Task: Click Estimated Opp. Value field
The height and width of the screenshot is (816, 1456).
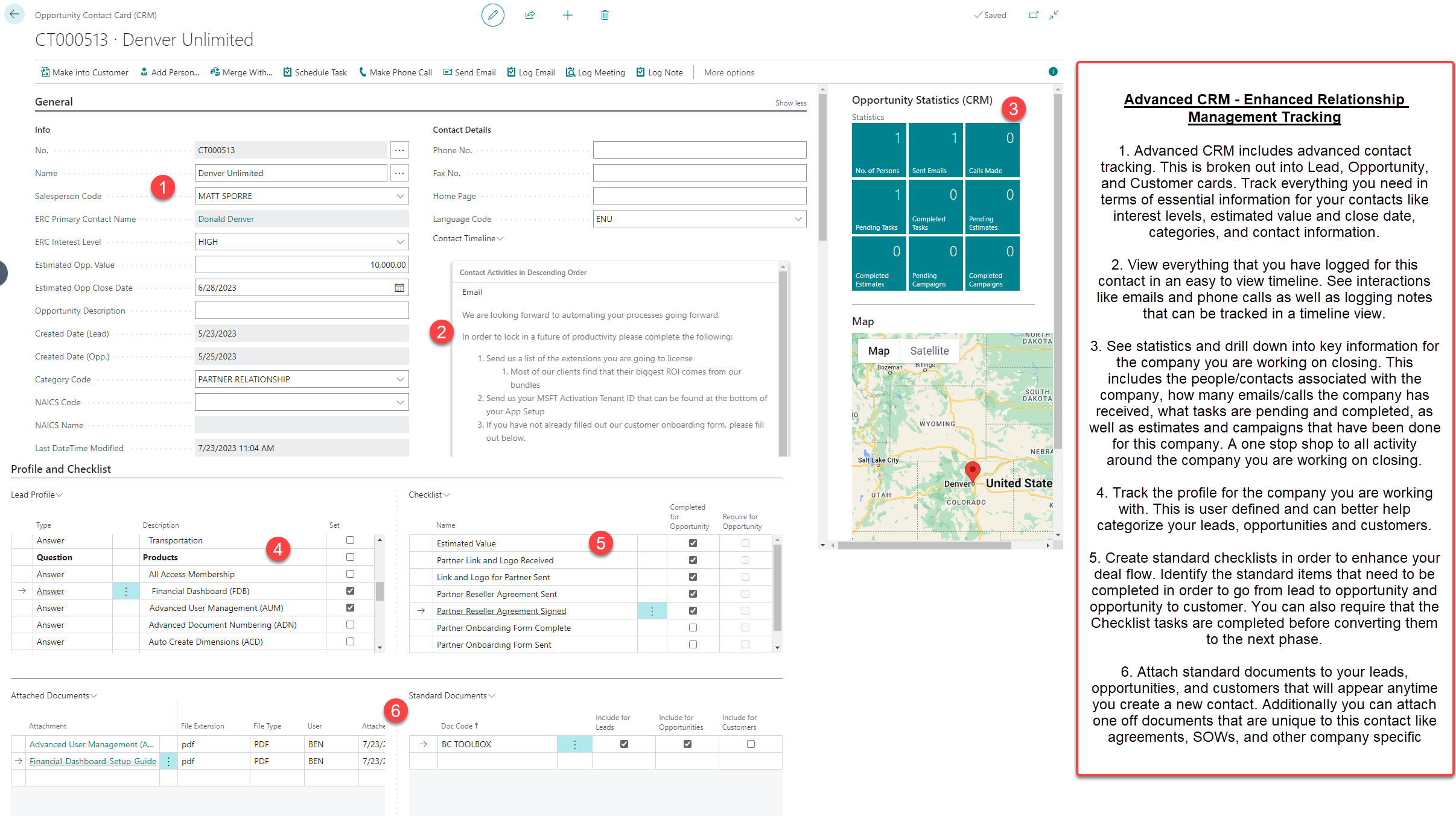Action: tap(302, 265)
